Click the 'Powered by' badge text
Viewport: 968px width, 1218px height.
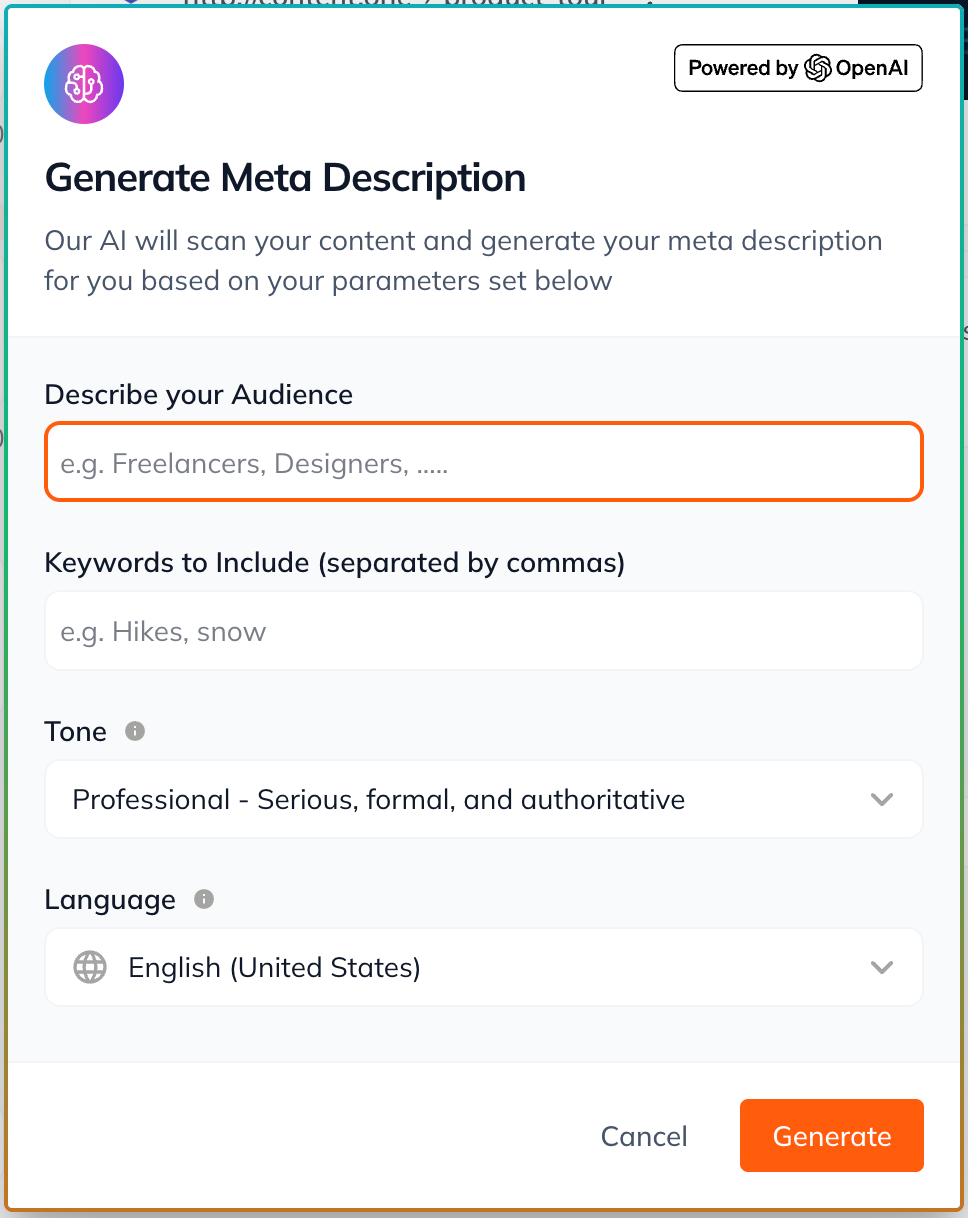click(x=743, y=68)
